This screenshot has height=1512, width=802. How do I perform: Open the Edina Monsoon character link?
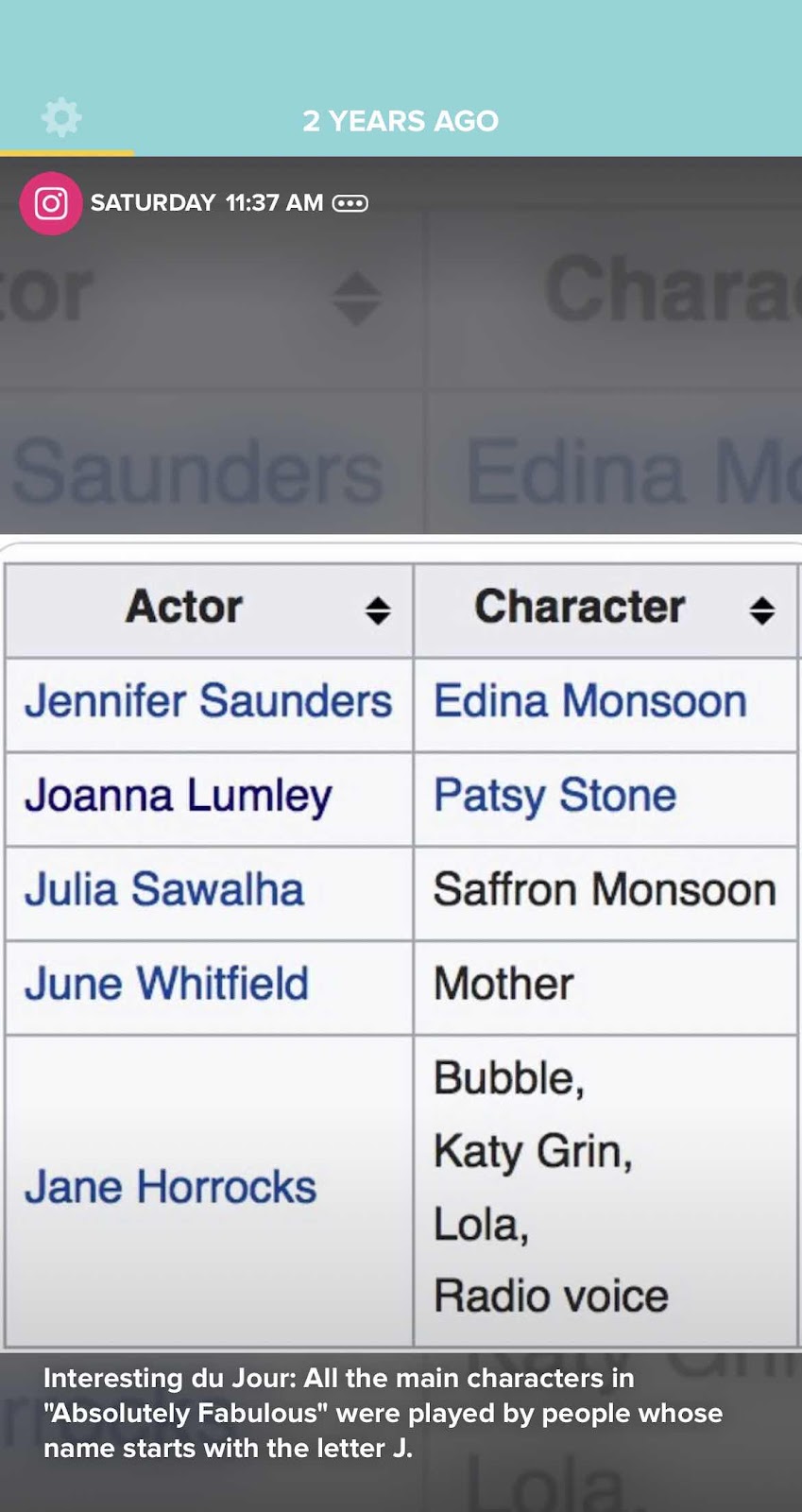[590, 701]
